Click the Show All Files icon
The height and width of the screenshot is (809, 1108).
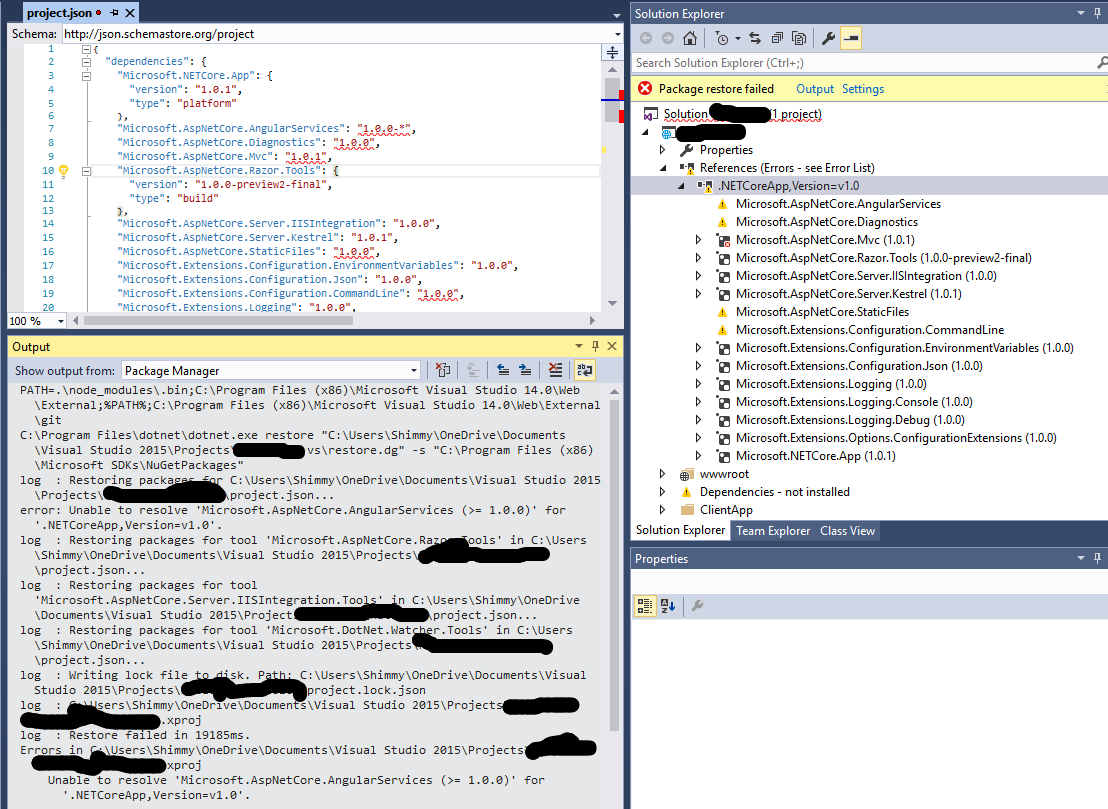tap(799, 38)
